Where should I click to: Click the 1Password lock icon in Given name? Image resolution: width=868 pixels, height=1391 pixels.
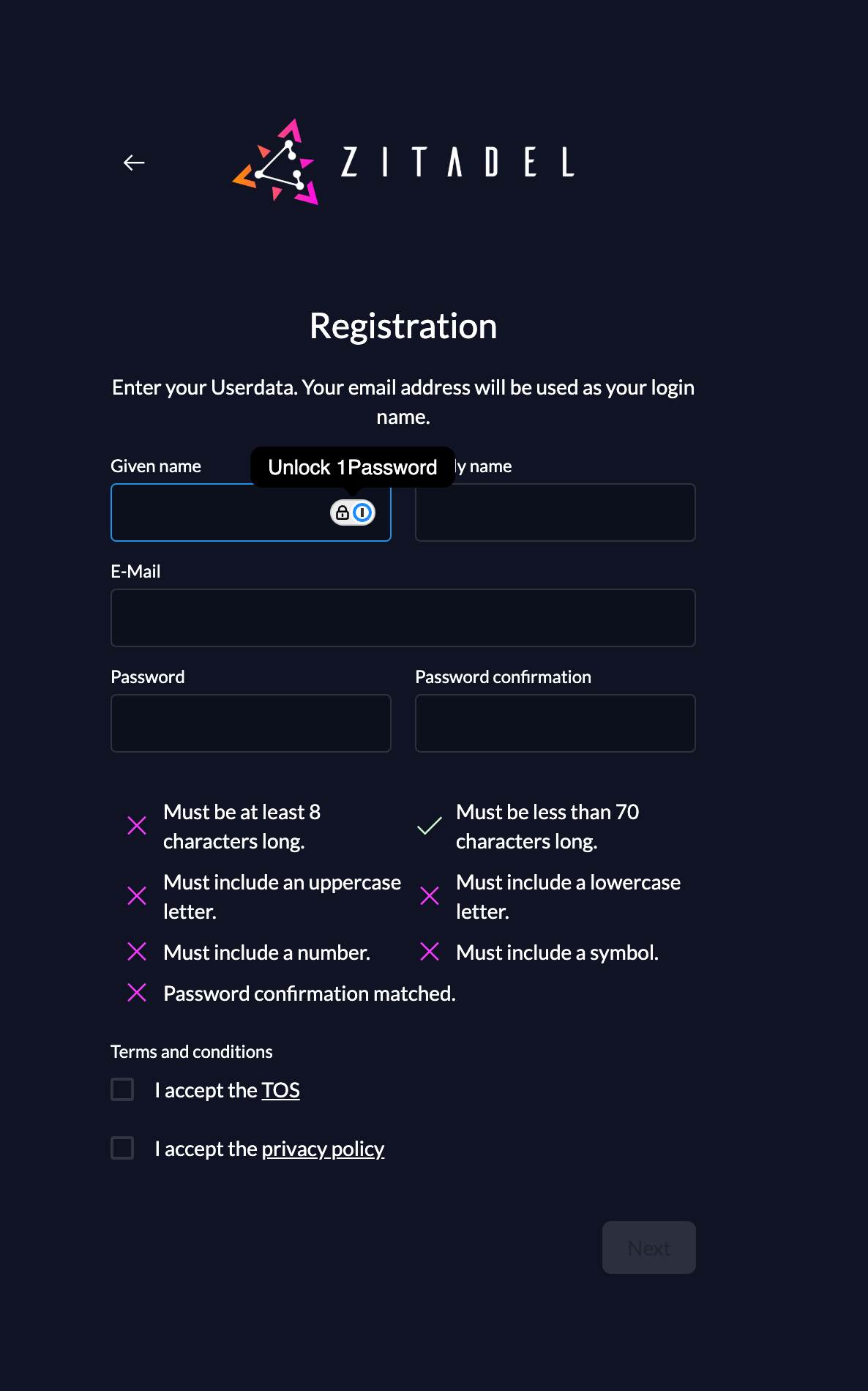[352, 512]
